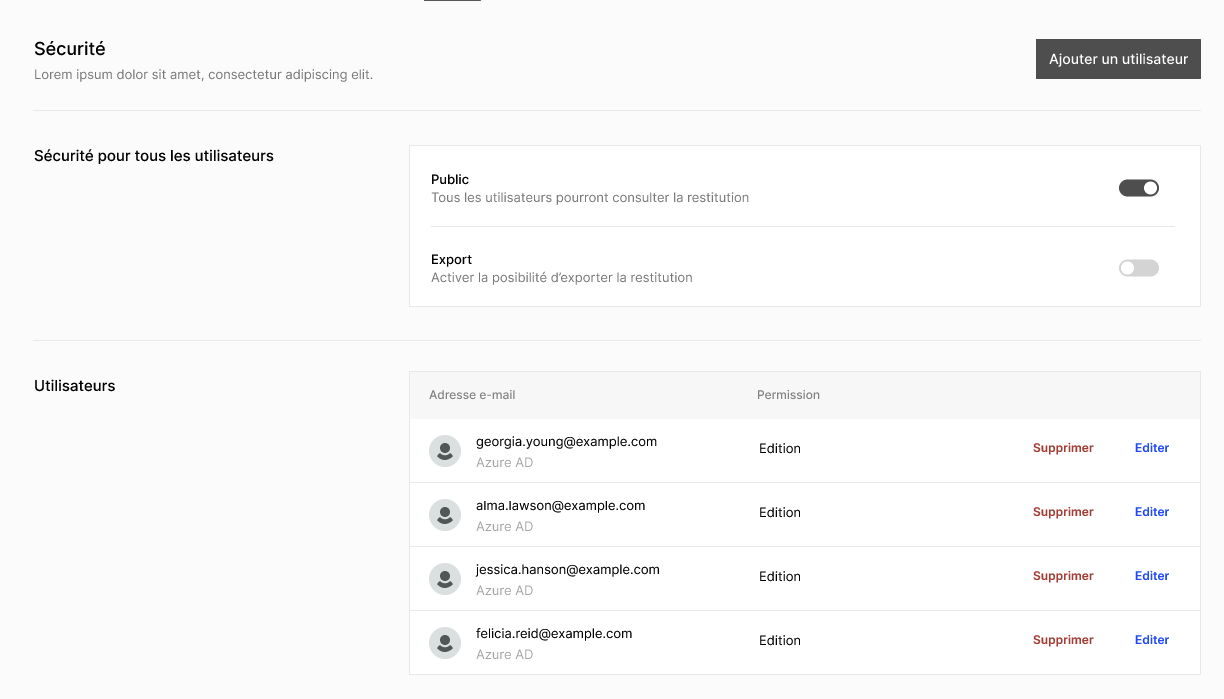Click avatar icon for felicia.reid@example.com
This screenshot has height=699, width=1224.
(x=445, y=643)
